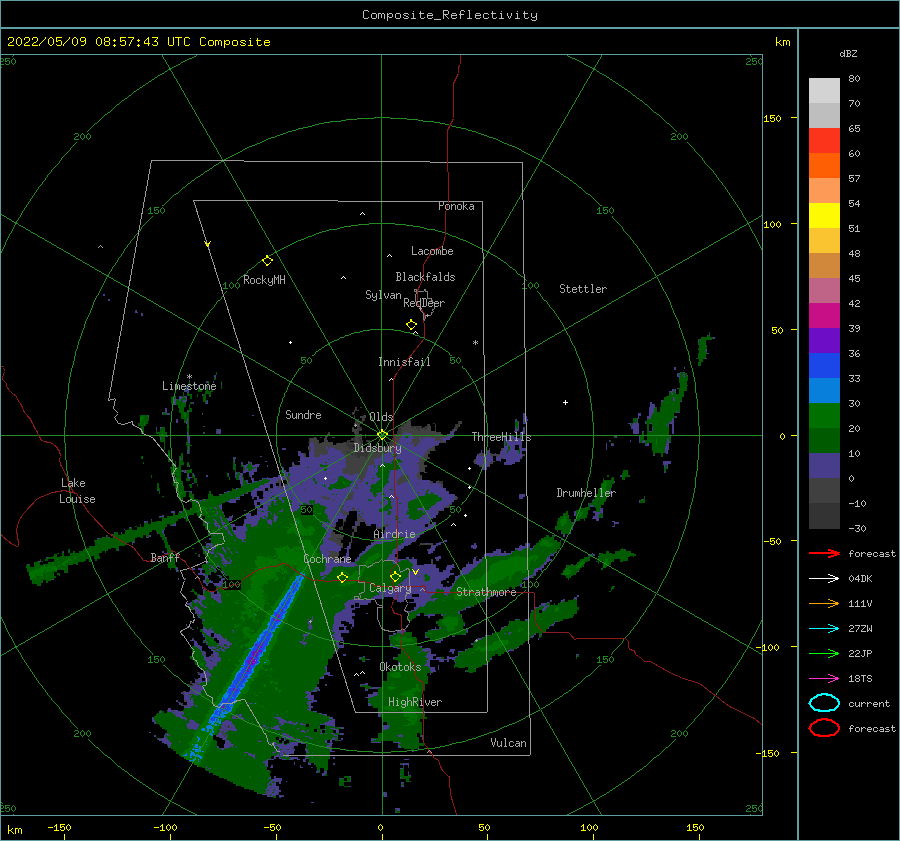Choose the magenta 18TS arrow legend icon

pos(824,679)
